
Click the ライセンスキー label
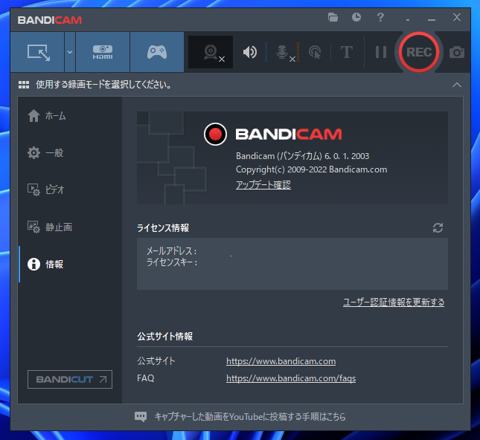pyautogui.click(x=172, y=262)
